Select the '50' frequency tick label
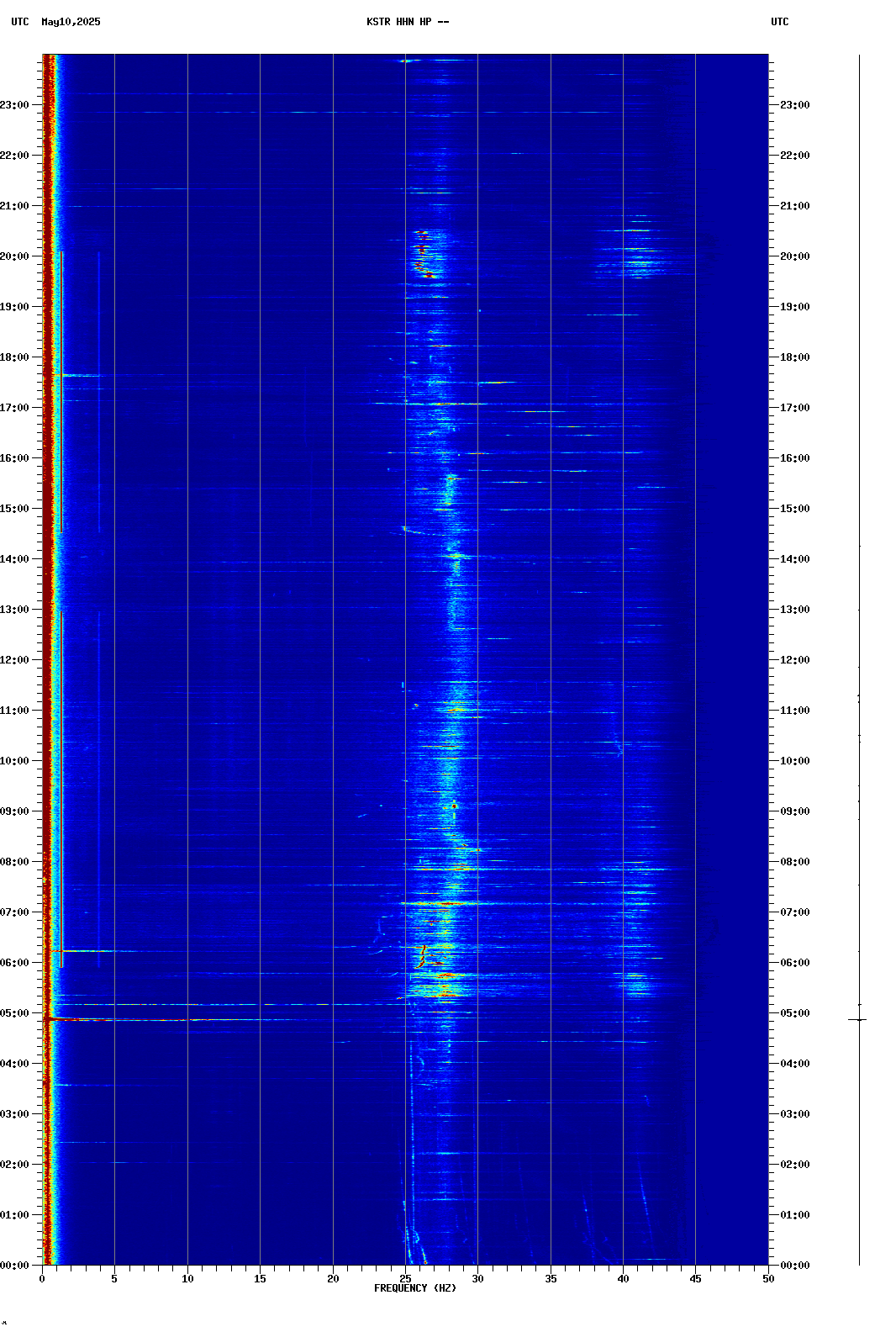This screenshot has height=1332, width=896. coord(768,1279)
